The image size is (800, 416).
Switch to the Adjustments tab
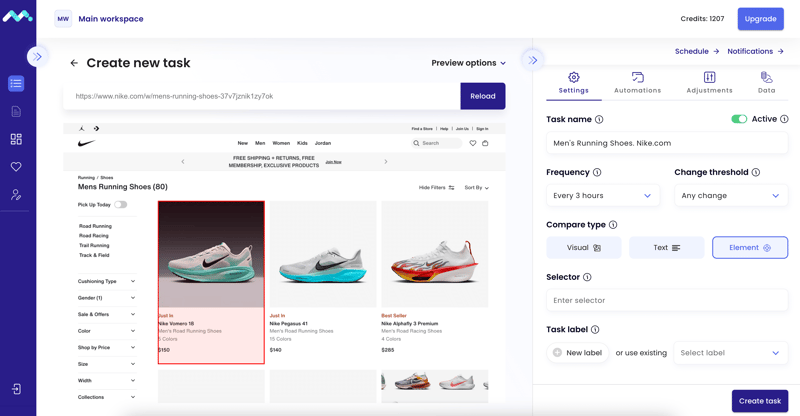(x=709, y=83)
